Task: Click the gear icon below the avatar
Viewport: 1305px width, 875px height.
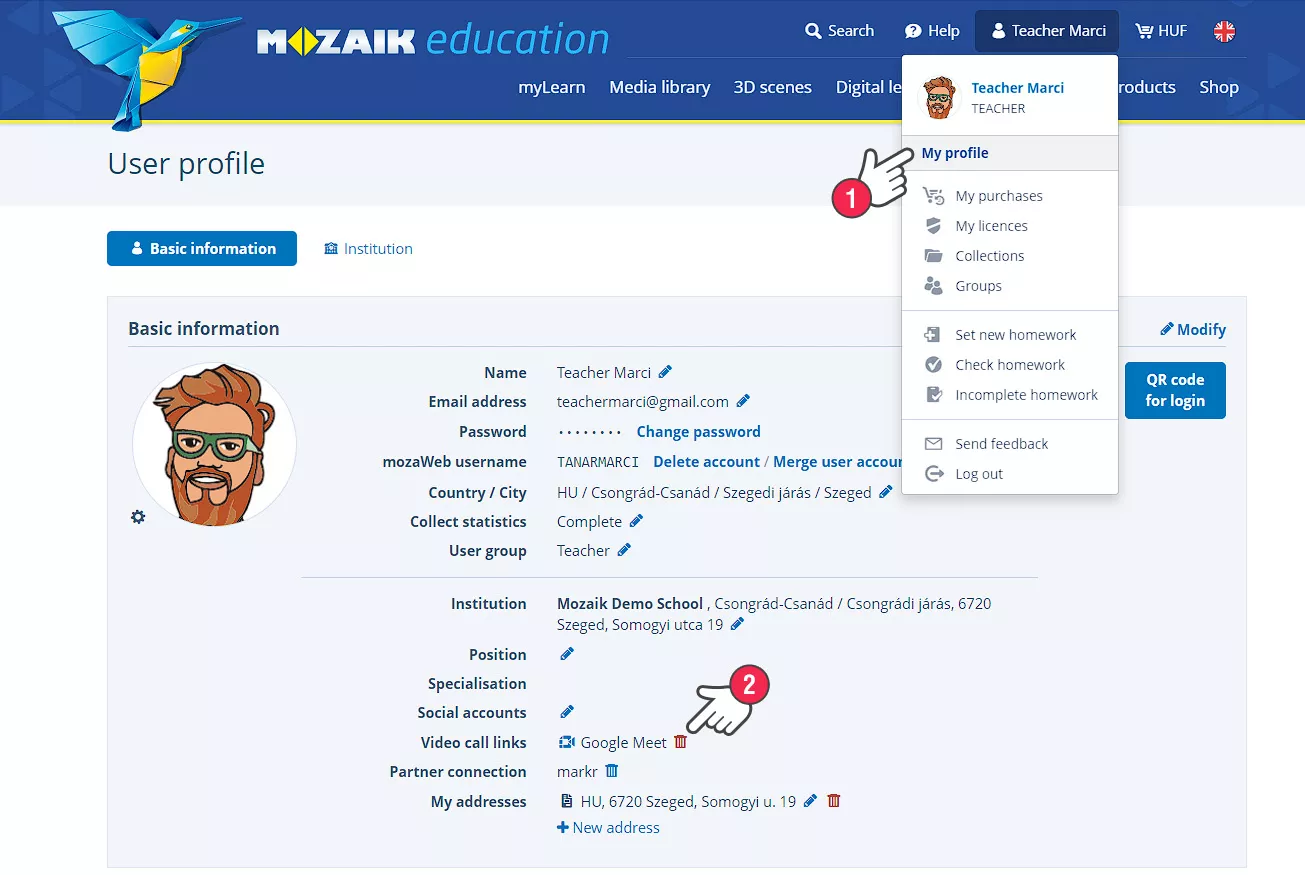Action: click(138, 517)
